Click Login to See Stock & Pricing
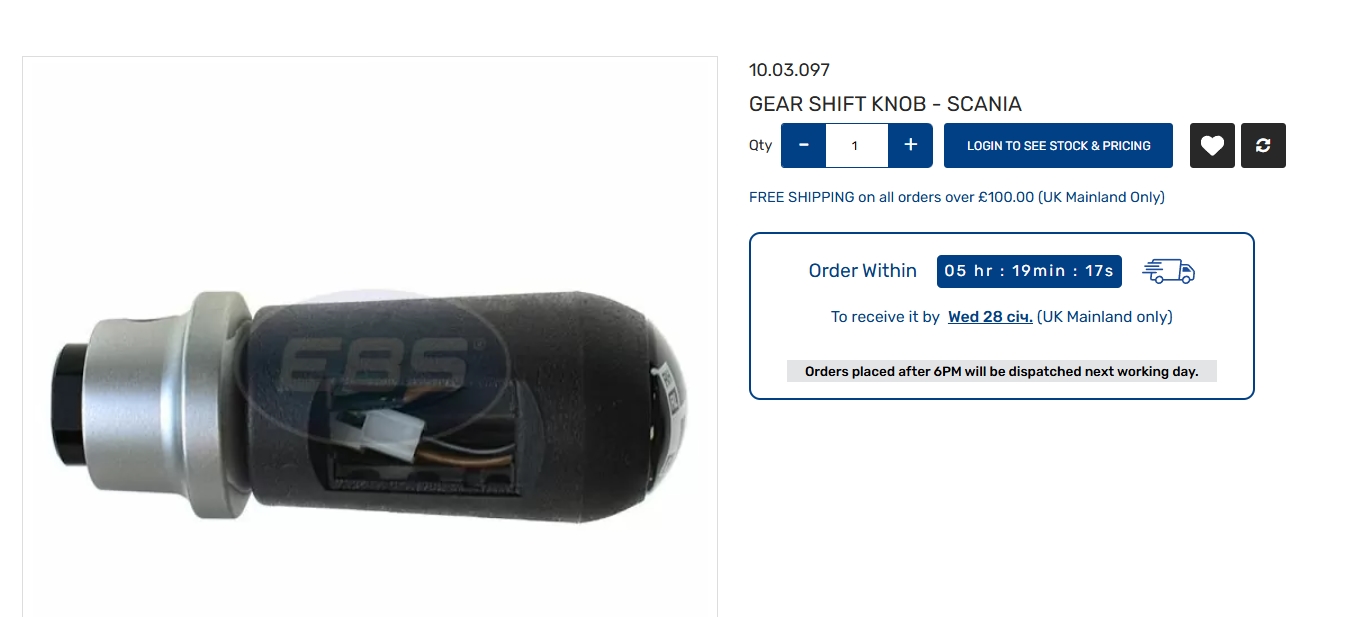 click(1058, 146)
